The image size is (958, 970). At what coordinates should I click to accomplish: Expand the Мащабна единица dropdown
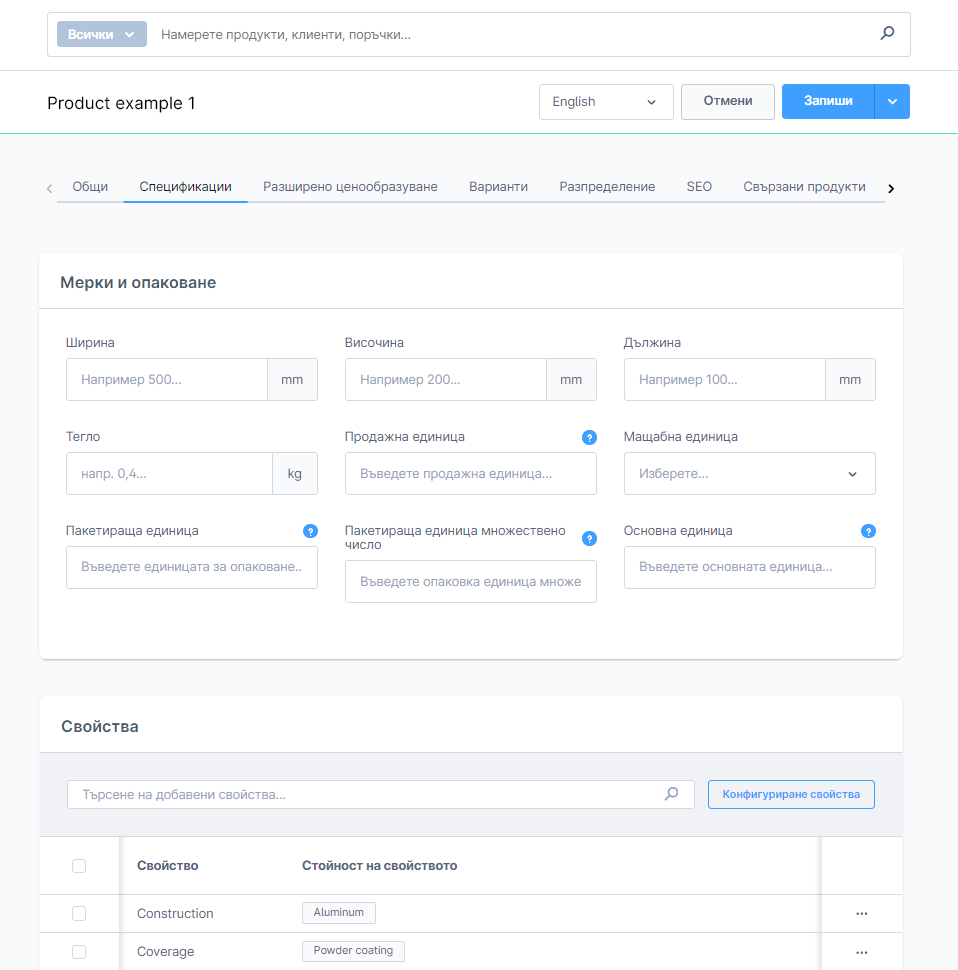749,474
